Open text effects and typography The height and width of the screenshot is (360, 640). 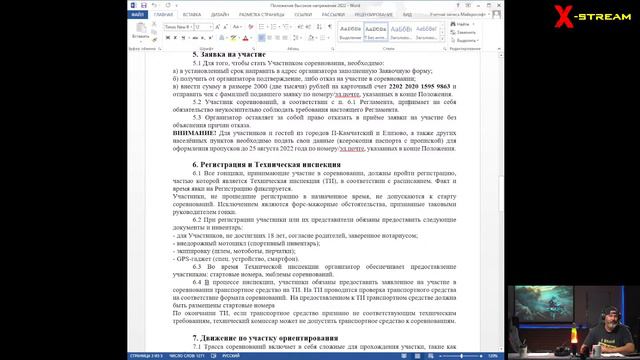[221, 38]
